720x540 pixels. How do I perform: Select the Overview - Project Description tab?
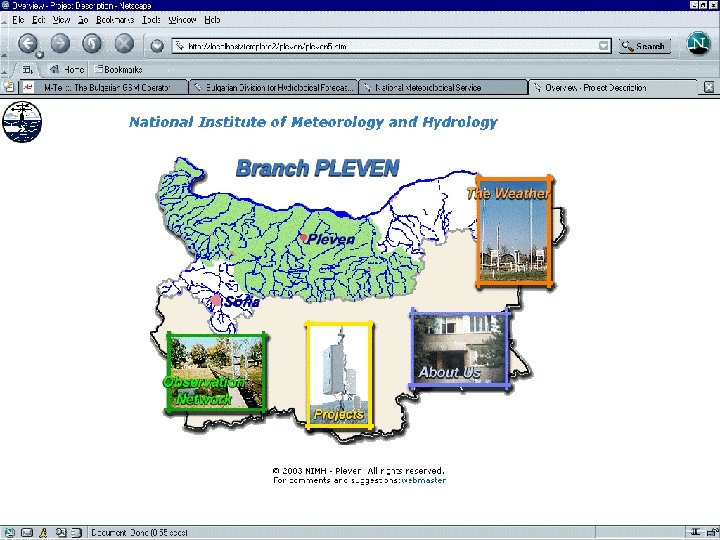coord(613,87)
